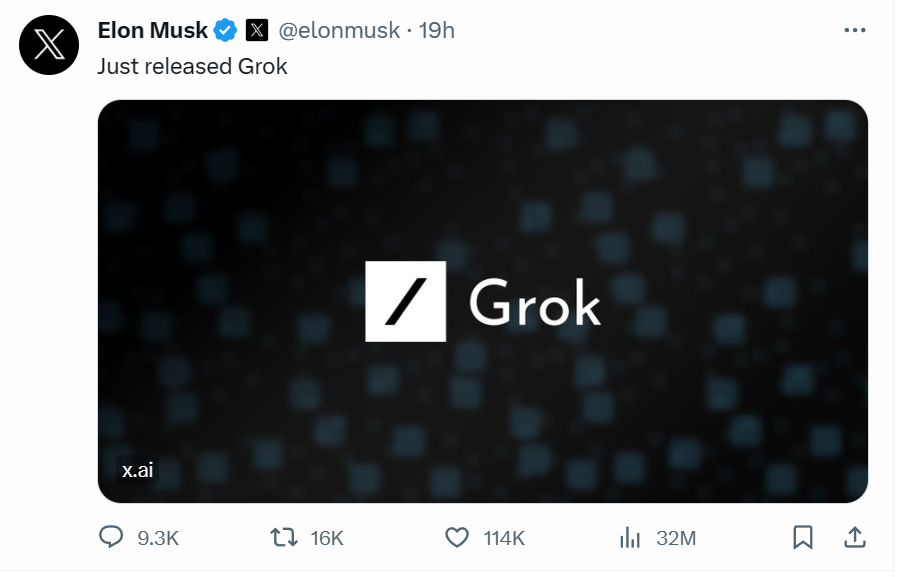Open the three-dot more options menu

(x=855, y=31)
